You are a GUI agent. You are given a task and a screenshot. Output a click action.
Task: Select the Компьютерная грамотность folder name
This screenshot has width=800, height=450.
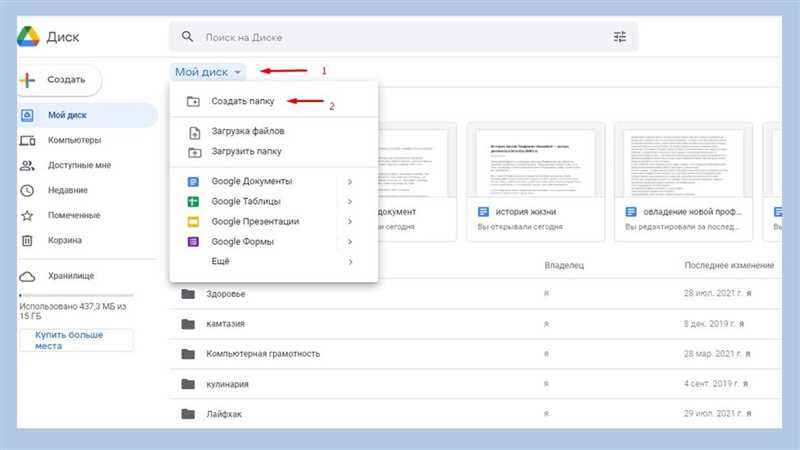pos(263,354)
